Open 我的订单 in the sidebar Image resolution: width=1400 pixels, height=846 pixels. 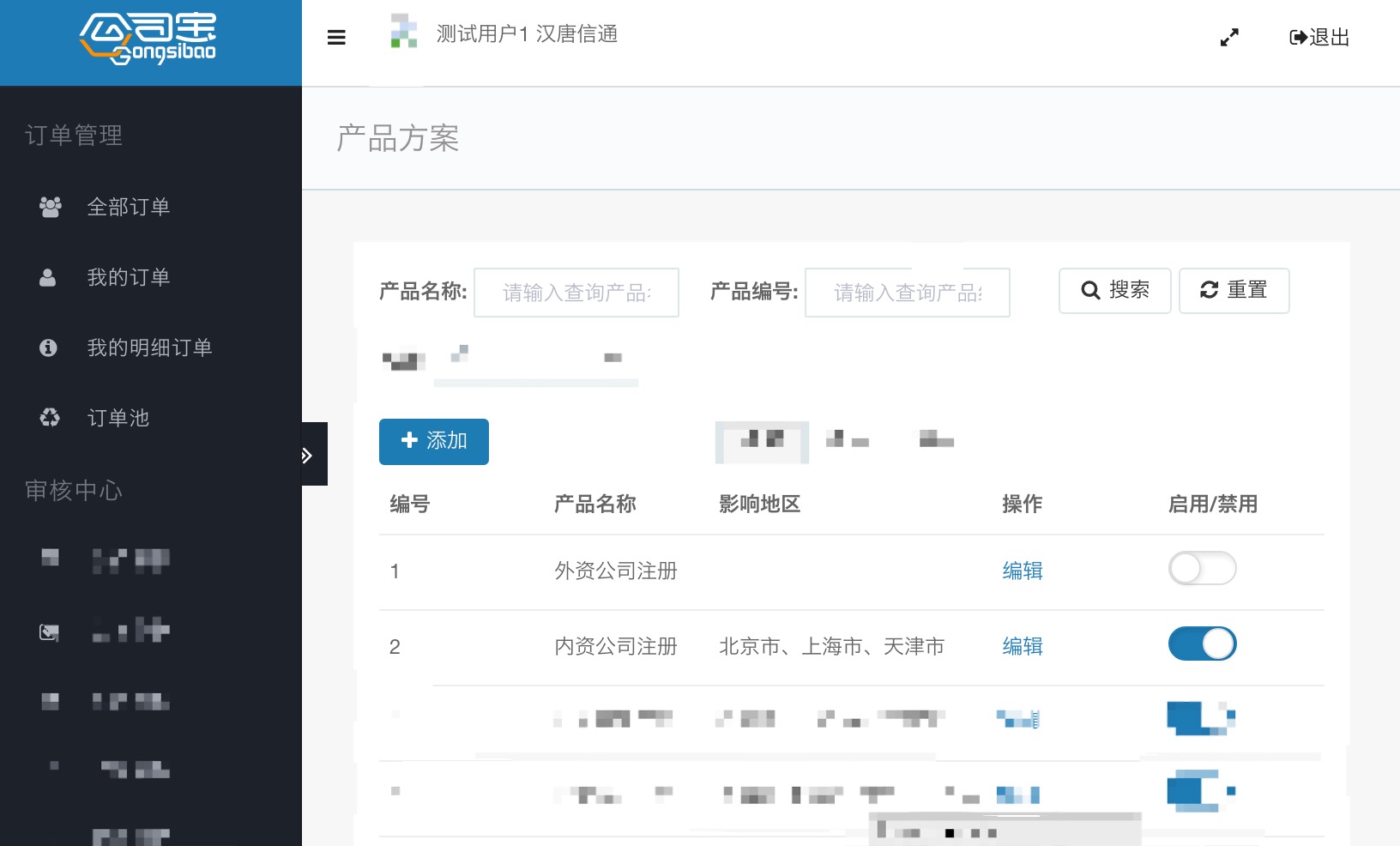pos(129,277)
